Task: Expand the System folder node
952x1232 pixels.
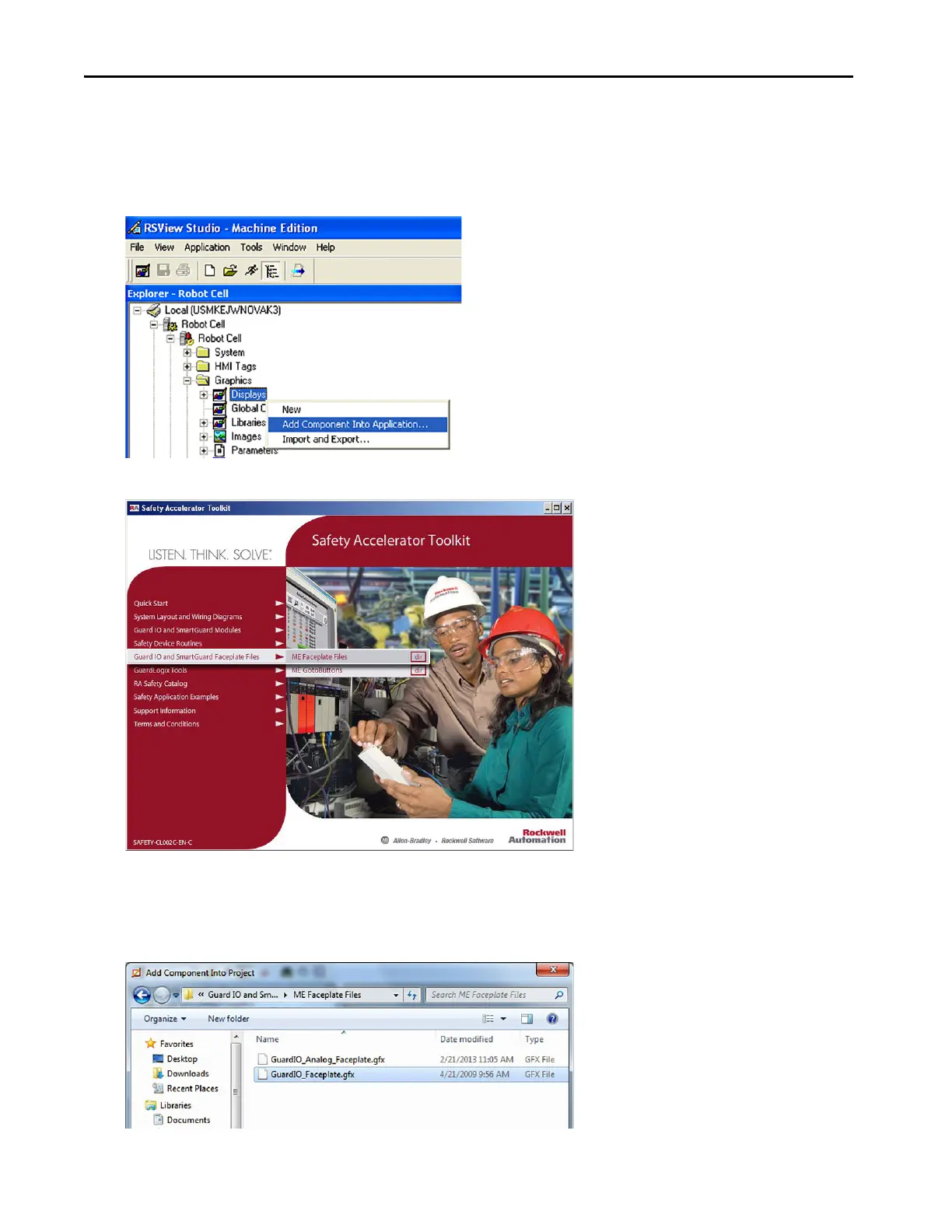Action: coord(187,352)
